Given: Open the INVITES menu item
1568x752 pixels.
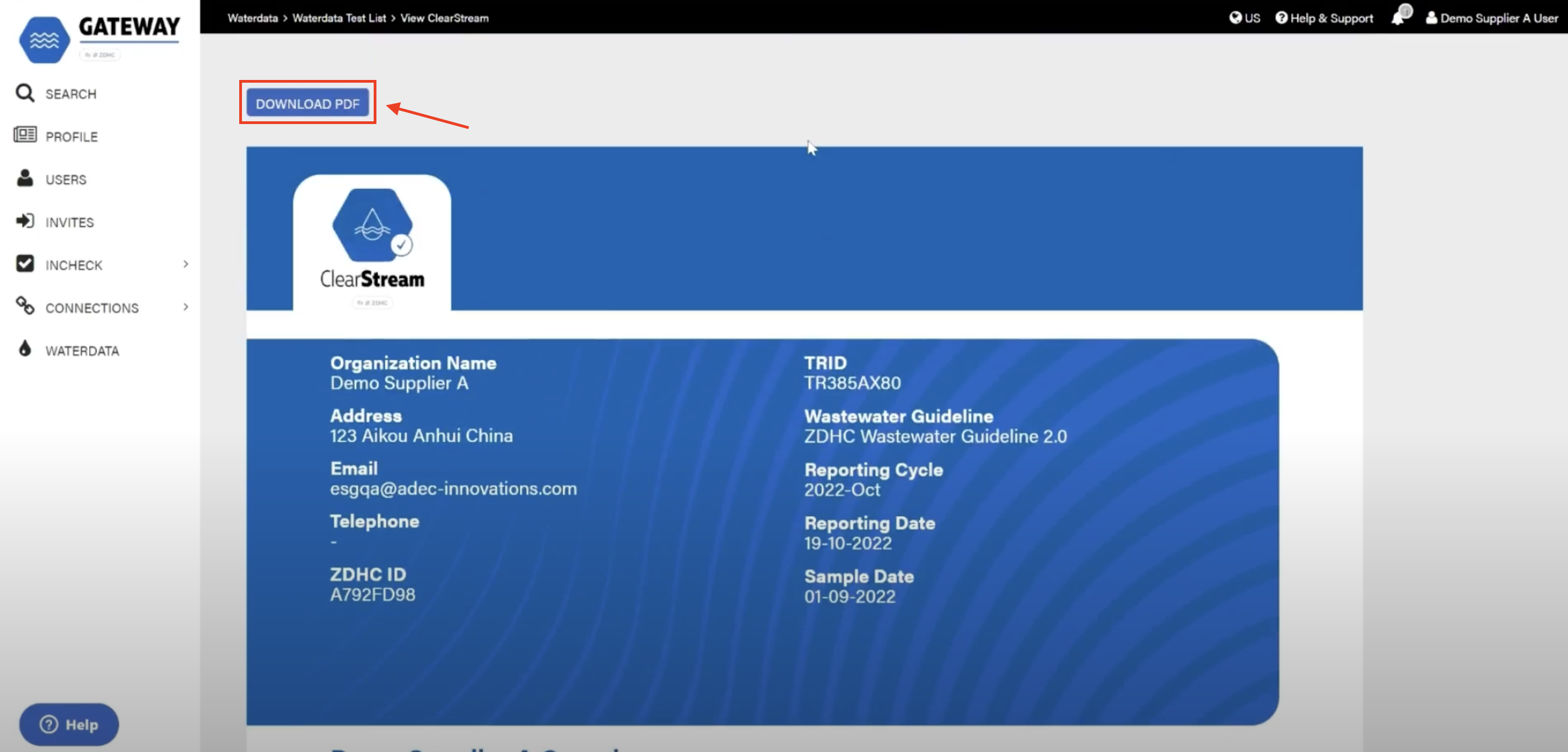Looking at the screenshot, I should [x=69, y=222].
